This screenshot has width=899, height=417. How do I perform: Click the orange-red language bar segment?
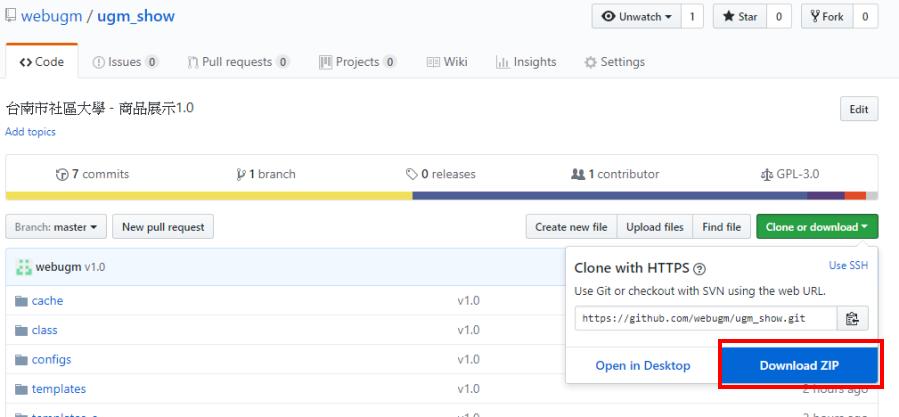tap(855, 196)
